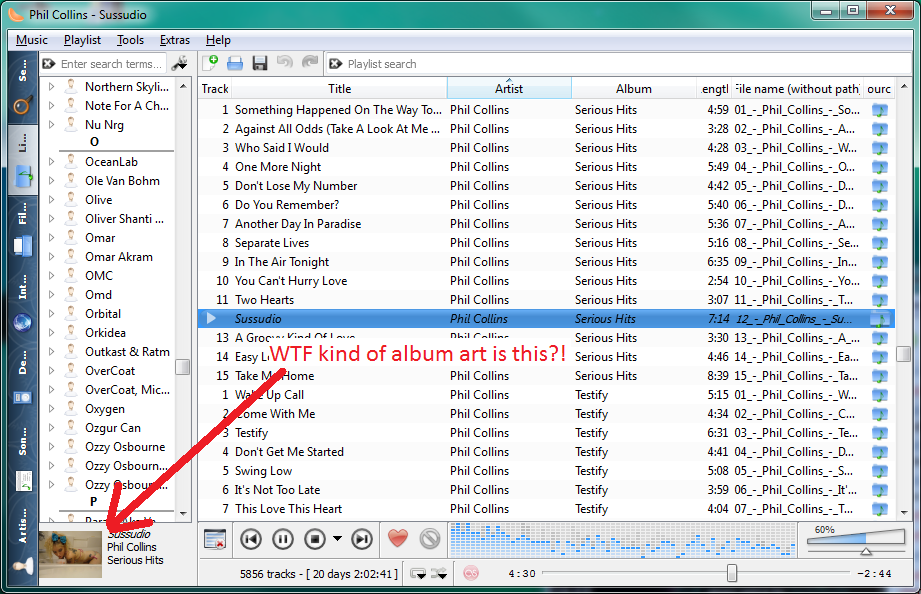Screen dimensions: 921x594
Task: Expand the Orkidea artist
Action: point(52,333)
